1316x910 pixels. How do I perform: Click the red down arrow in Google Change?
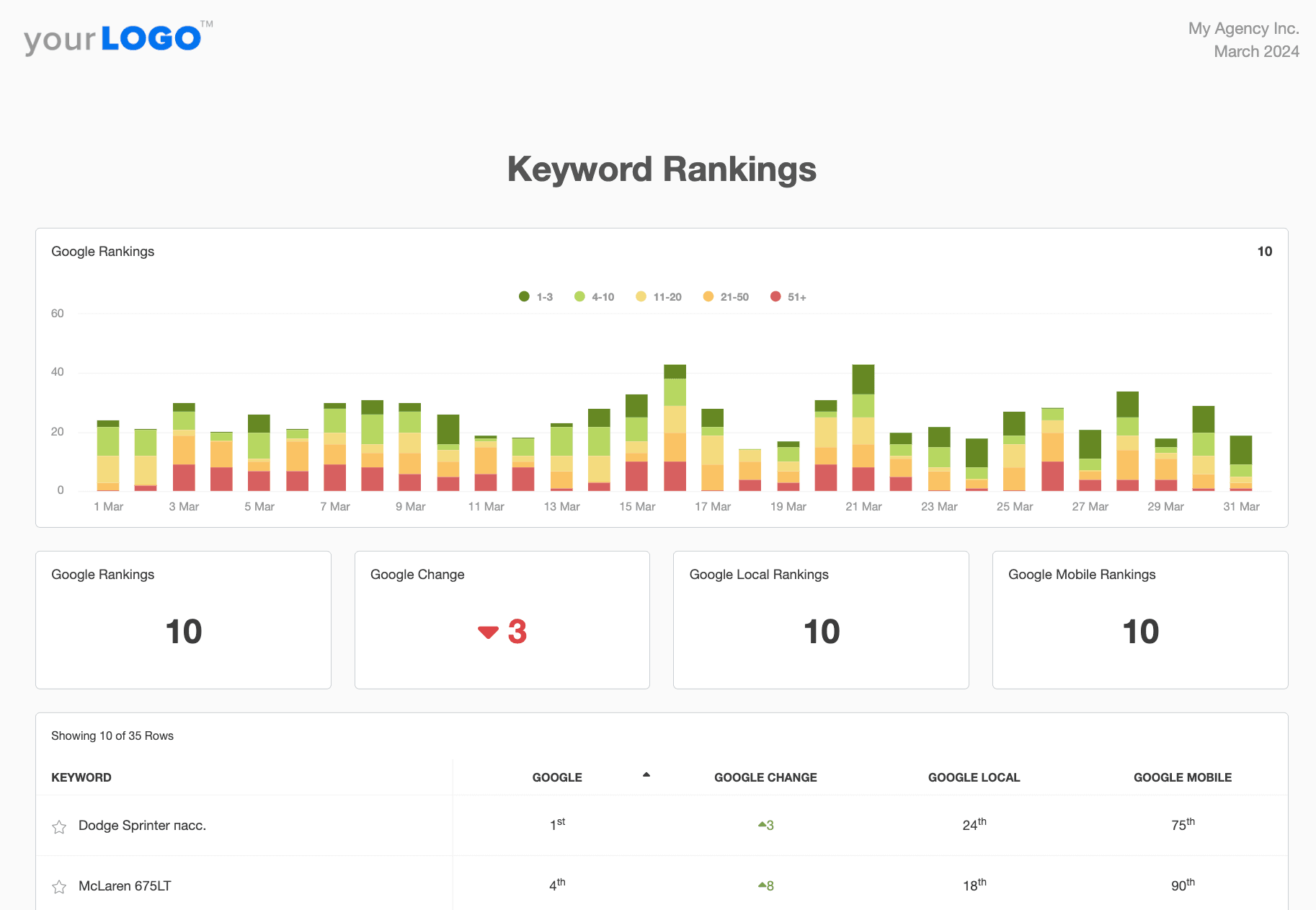coord(488,632)
